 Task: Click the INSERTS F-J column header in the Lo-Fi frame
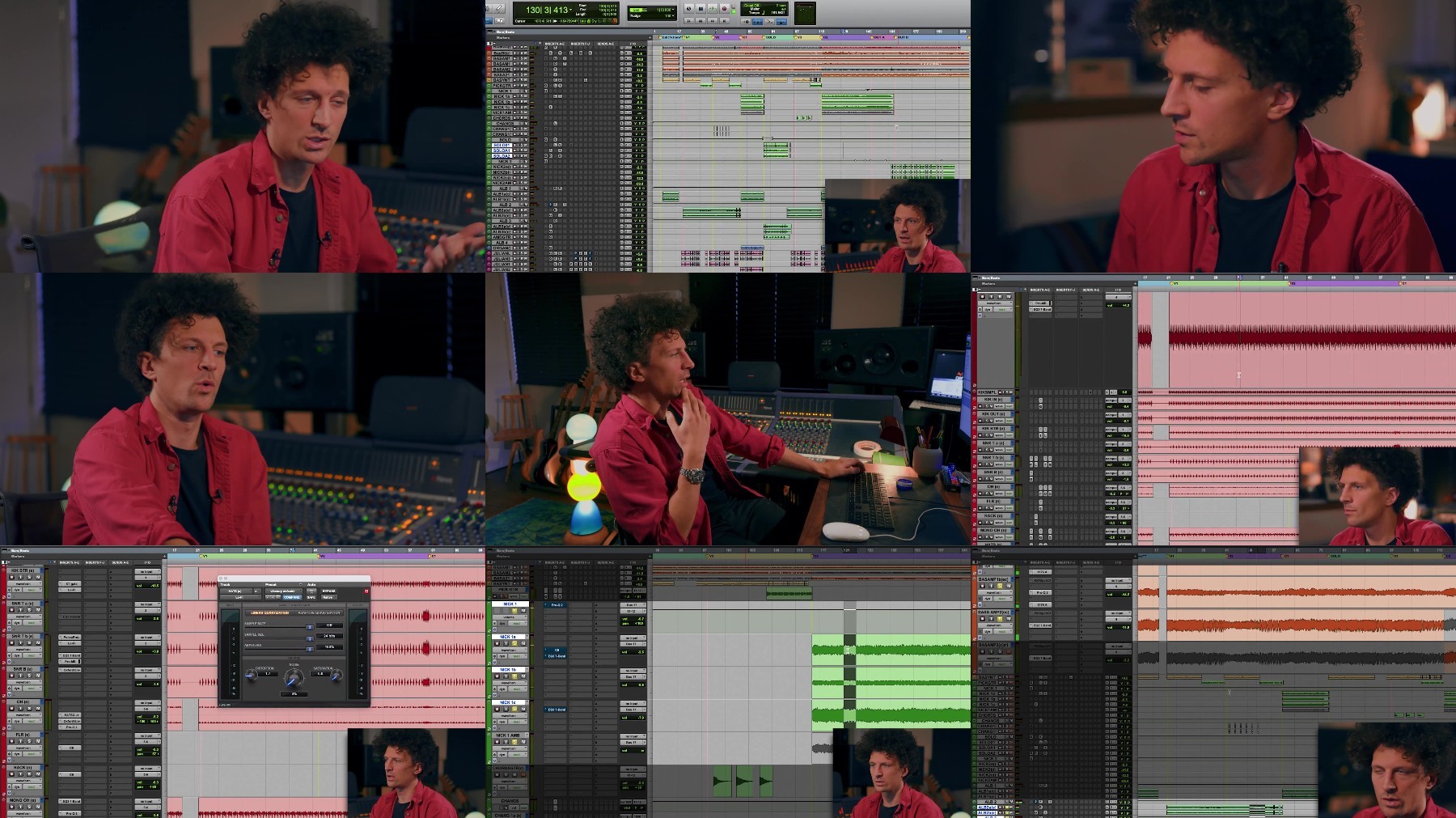point(95,562)
